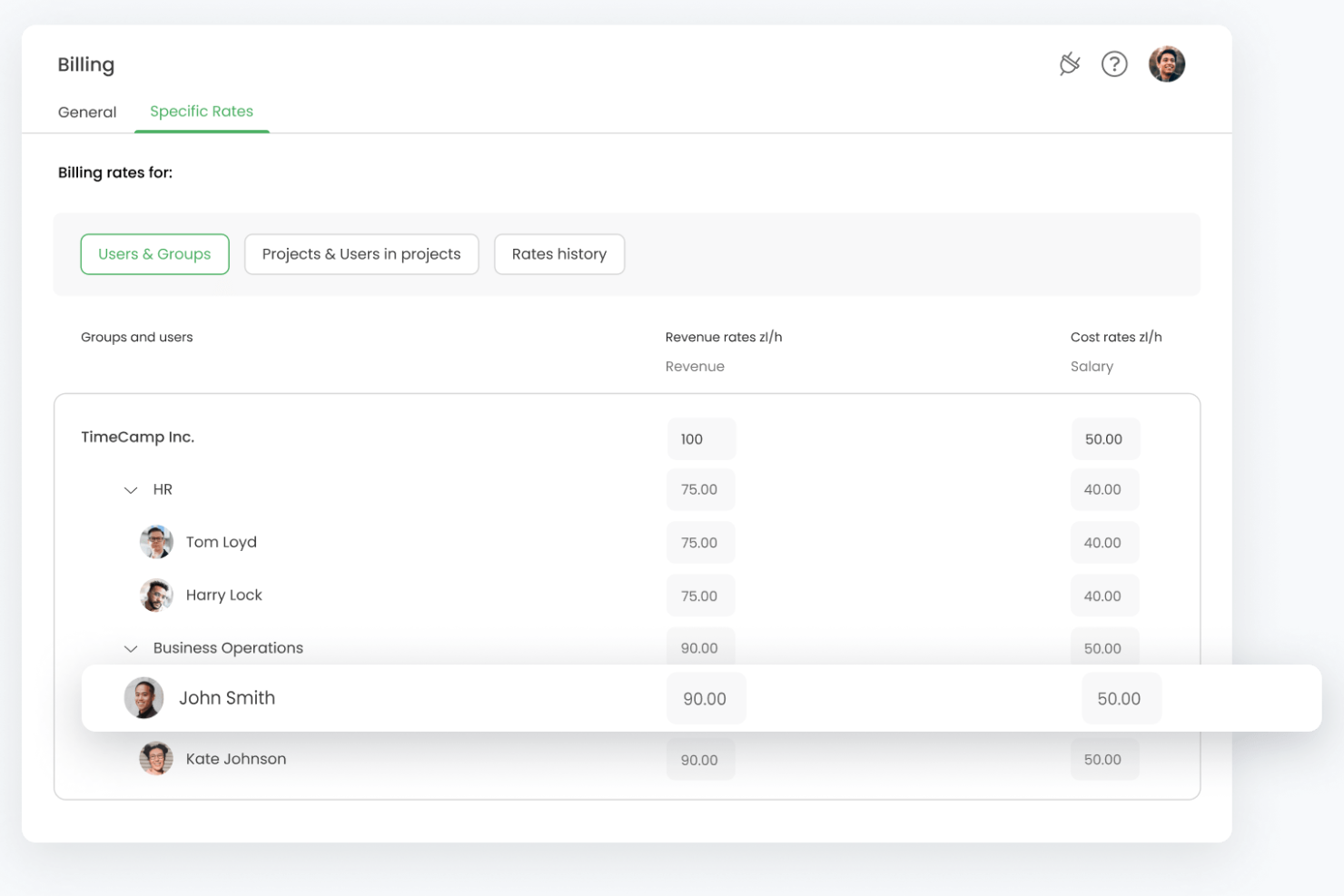Edit Tom Loyd's cost rate
The height and width of the screenshot is (896, 1344).
(1104, 543)
